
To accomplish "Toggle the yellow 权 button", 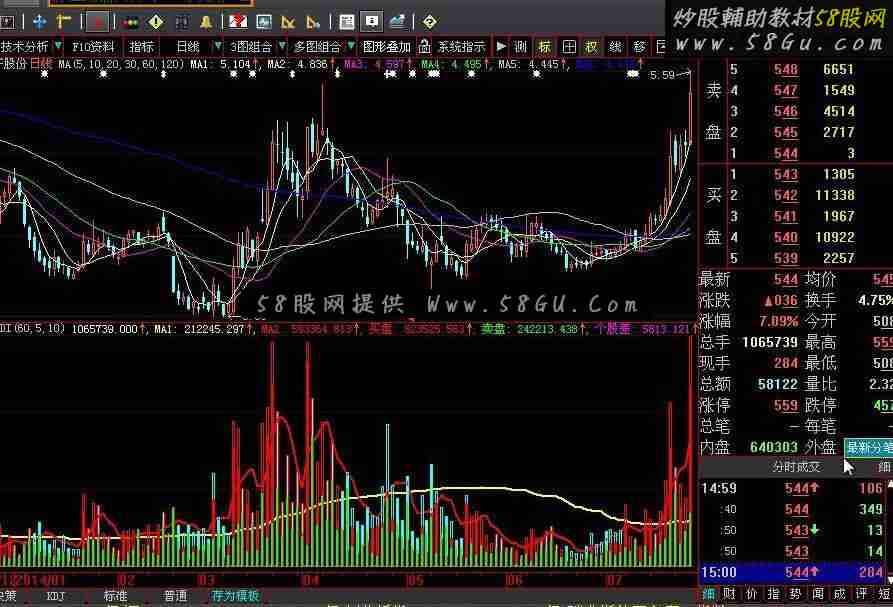I will [592, 47].
